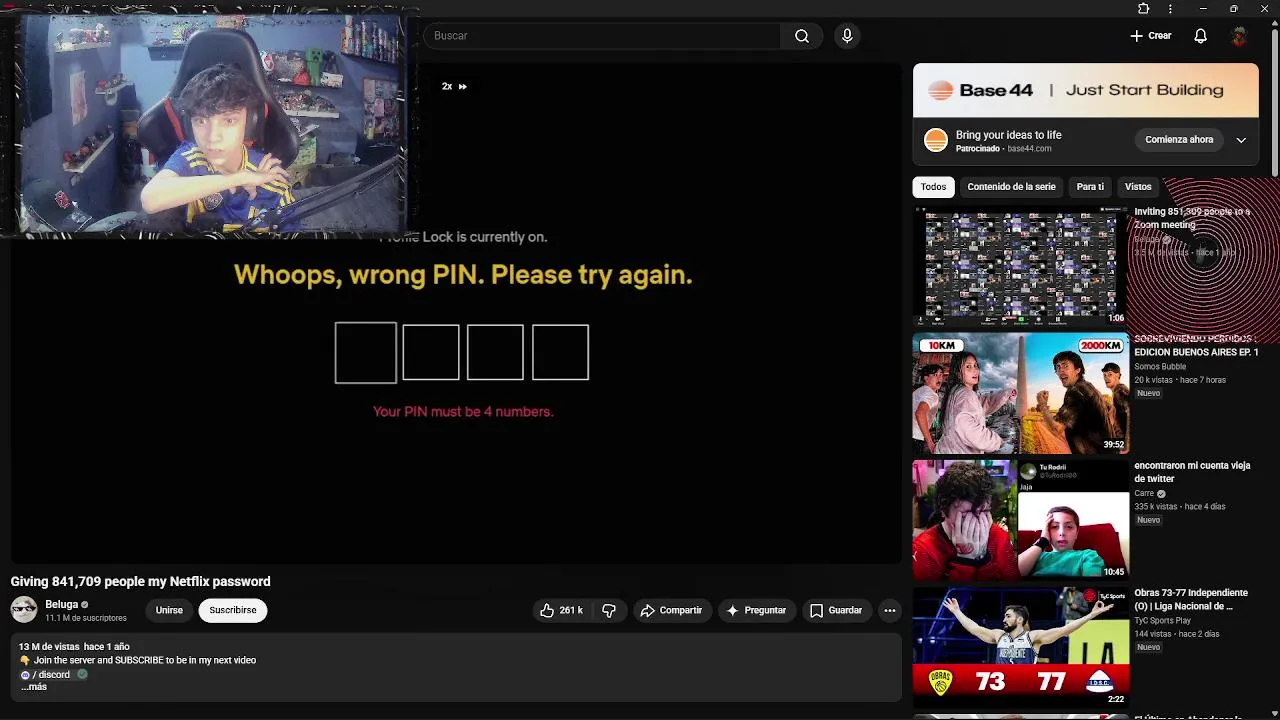Click the third PIN digit box

point(495,353)
